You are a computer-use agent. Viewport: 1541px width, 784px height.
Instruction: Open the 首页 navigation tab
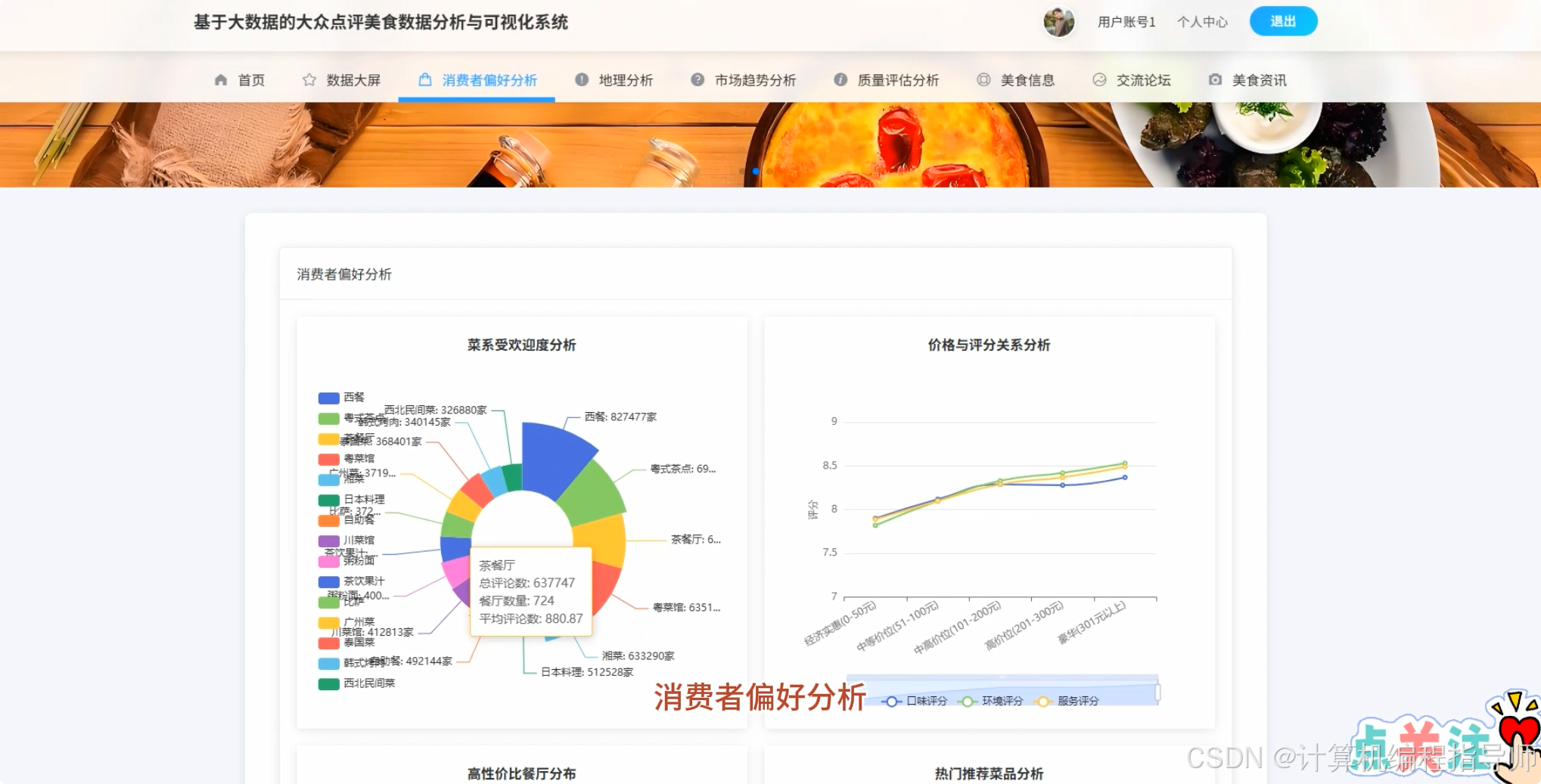point(251,79)
